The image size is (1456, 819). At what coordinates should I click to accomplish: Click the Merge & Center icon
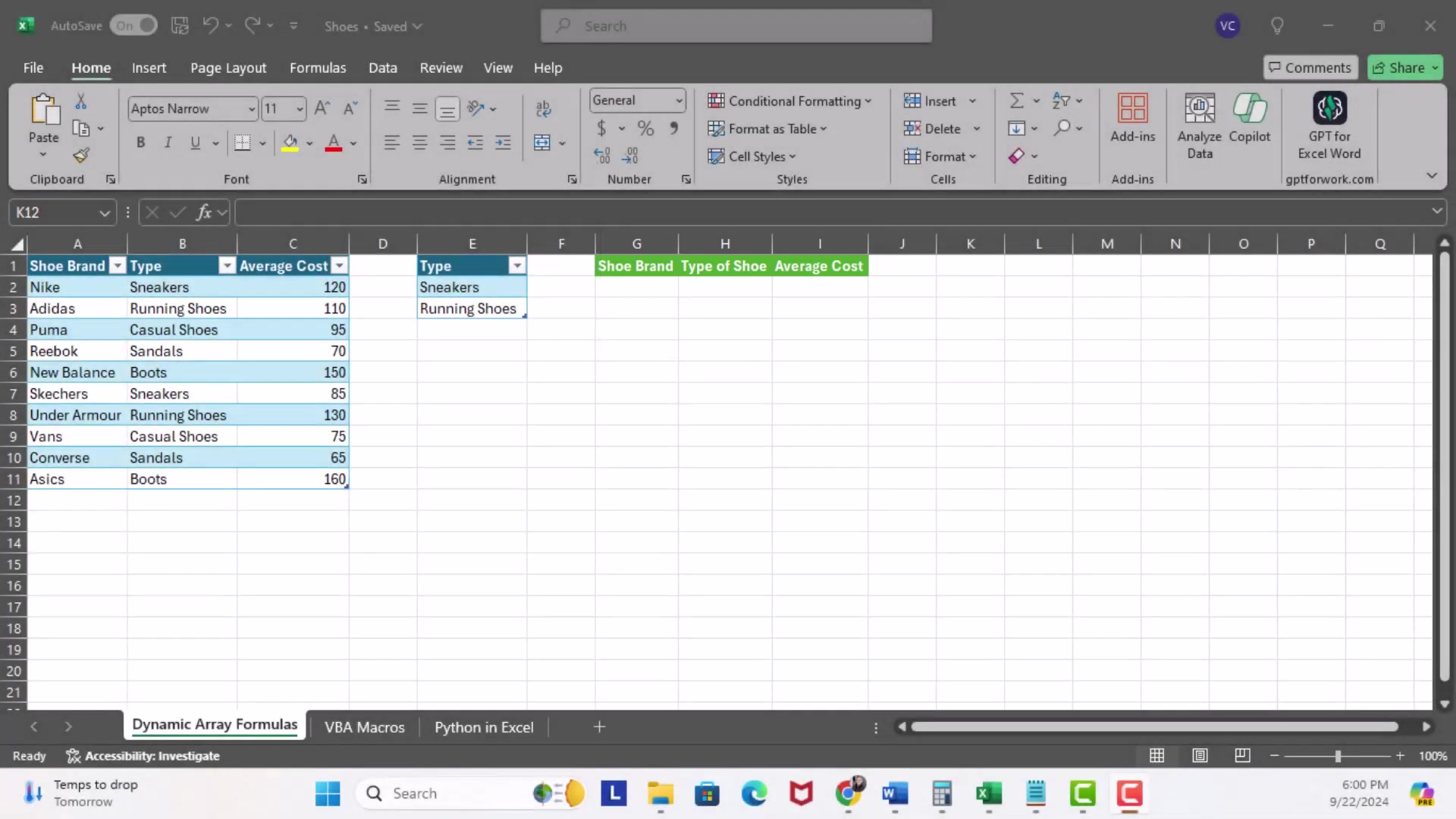tap(542, 143)
